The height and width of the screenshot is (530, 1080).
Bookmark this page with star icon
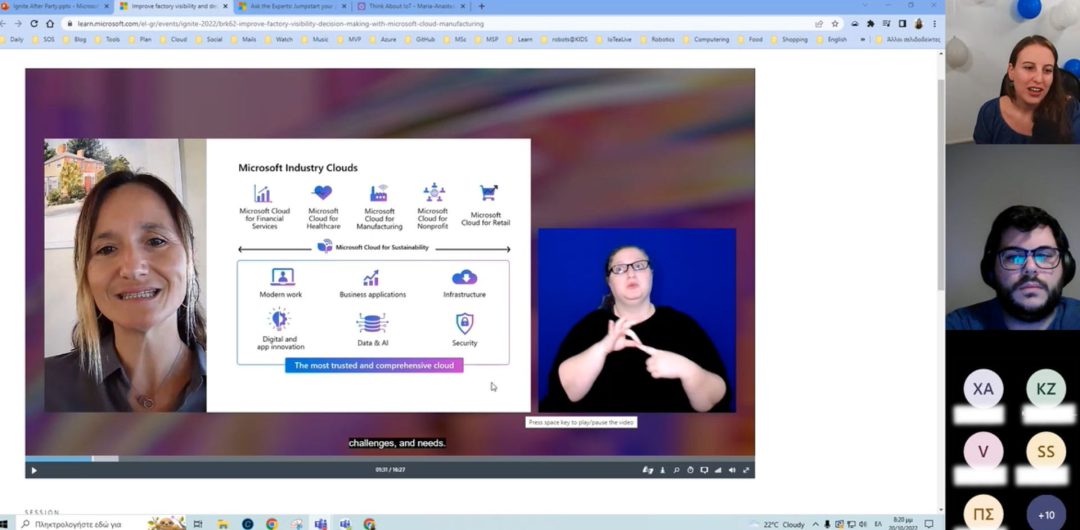[835, 23]
